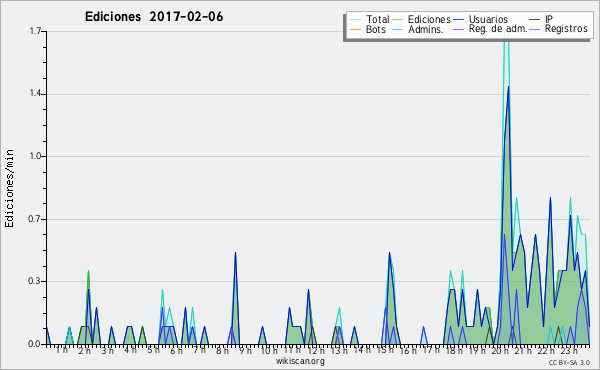The height and width of the screenshot is (370, 600).
Task: Click the '20 h' x-axis label
Action: 501,350
